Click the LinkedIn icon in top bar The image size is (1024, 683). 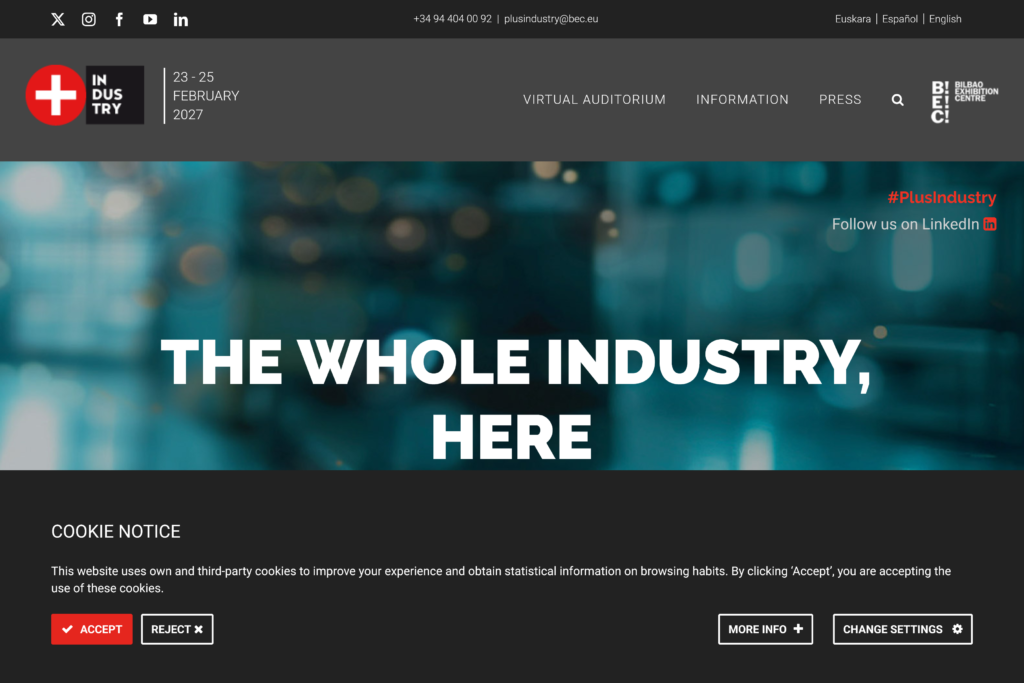pos(181,19)
